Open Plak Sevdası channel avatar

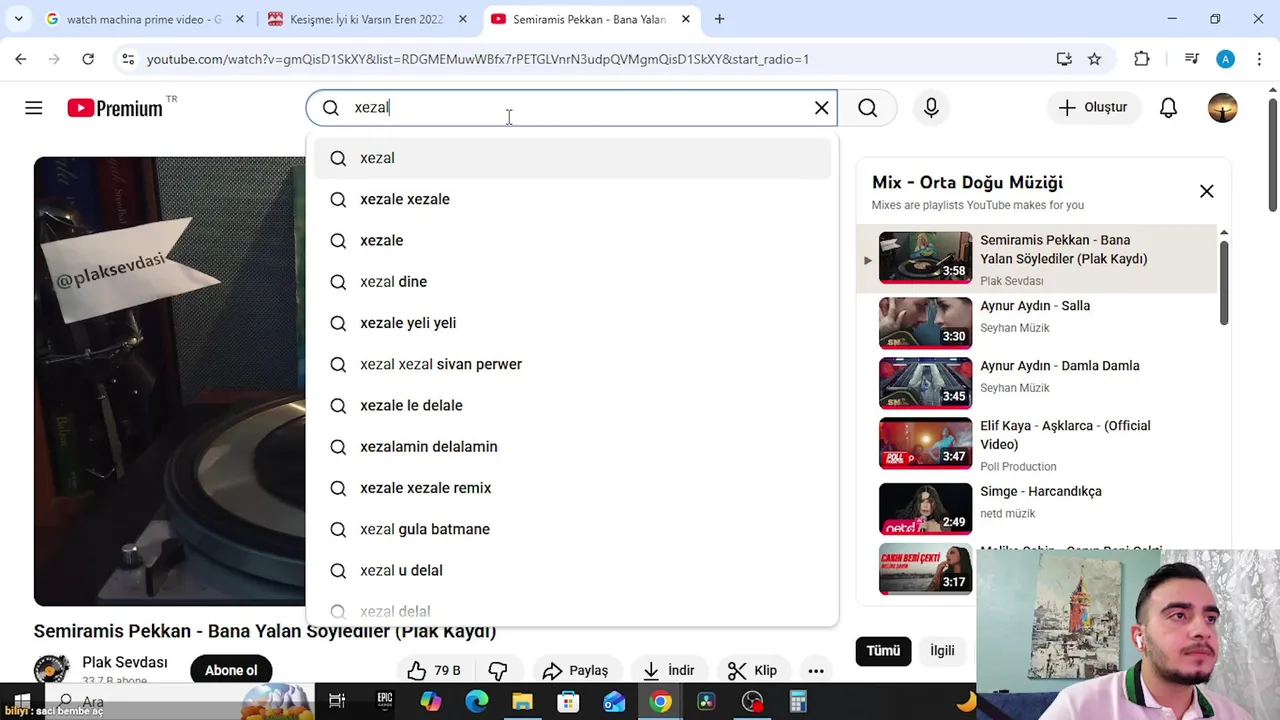[x=52, y=670]
